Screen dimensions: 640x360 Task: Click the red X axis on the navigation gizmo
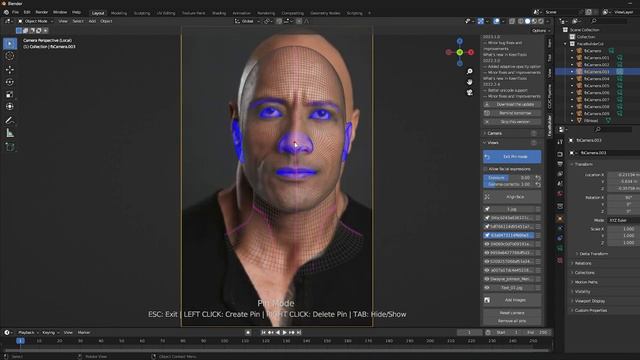coord(471,52)
